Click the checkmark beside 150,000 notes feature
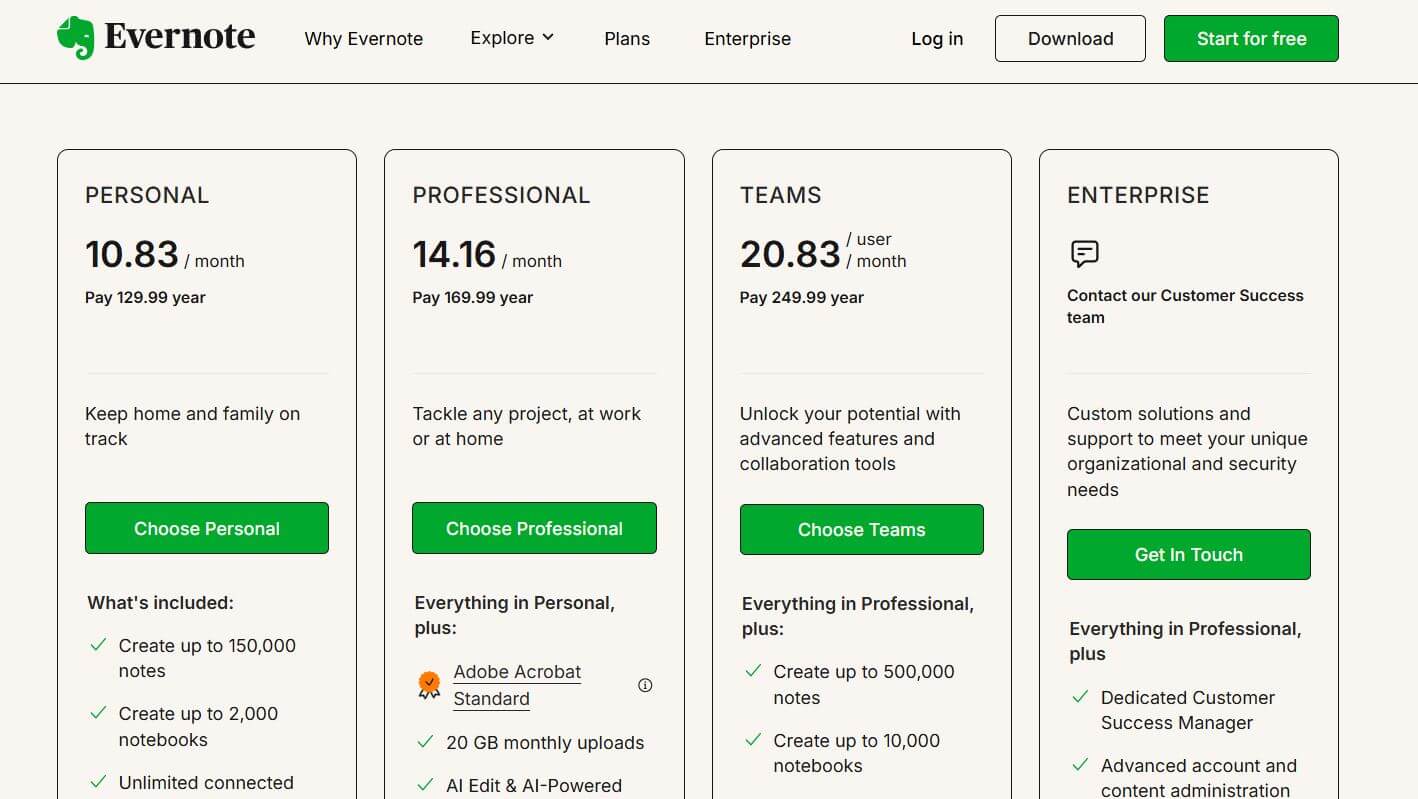Screen dimensions: 1418x799 96,645
